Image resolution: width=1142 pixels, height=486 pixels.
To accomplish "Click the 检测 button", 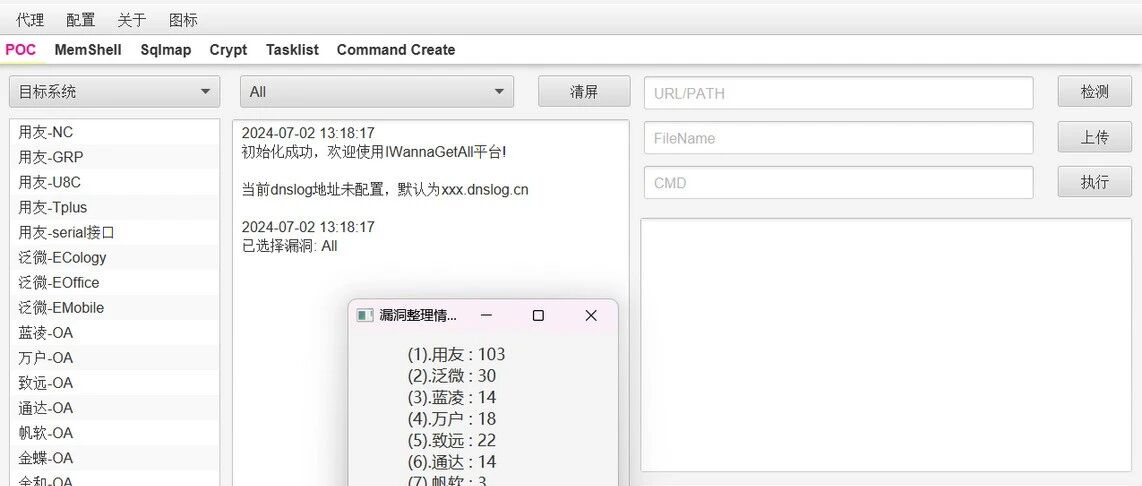I will coord(1095,92).
